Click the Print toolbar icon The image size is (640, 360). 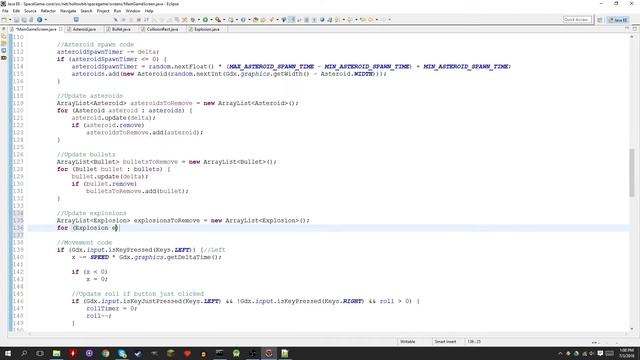[x=31, y=20]
